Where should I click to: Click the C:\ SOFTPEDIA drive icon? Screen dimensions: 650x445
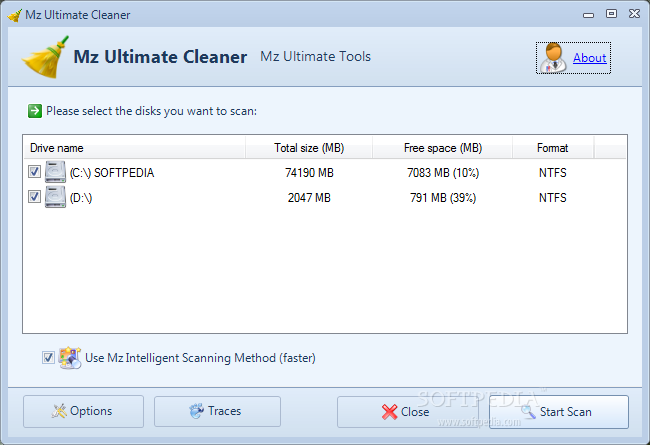click(55, 172)
